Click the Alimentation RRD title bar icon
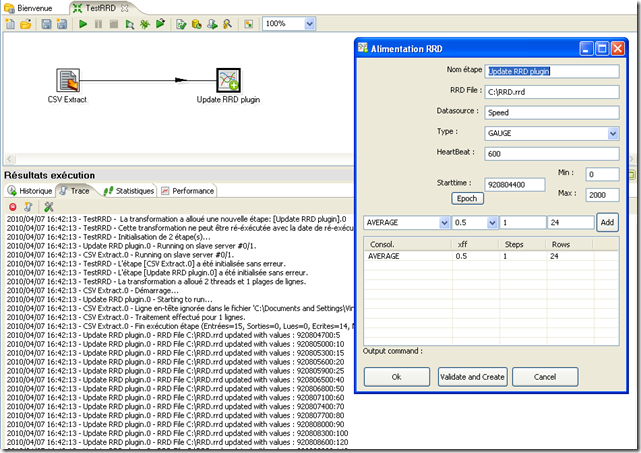Screen dimensions: 641x453 point(363,48)
